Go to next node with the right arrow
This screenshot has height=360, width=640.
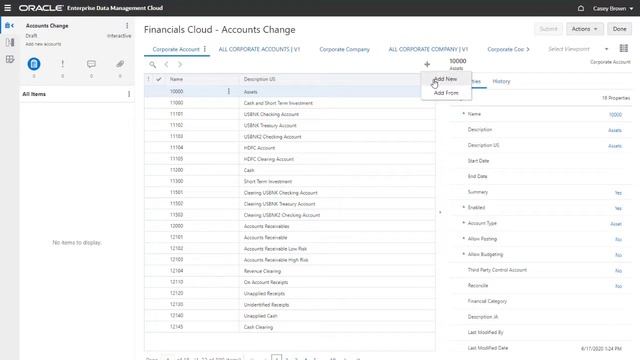(180, 64)
